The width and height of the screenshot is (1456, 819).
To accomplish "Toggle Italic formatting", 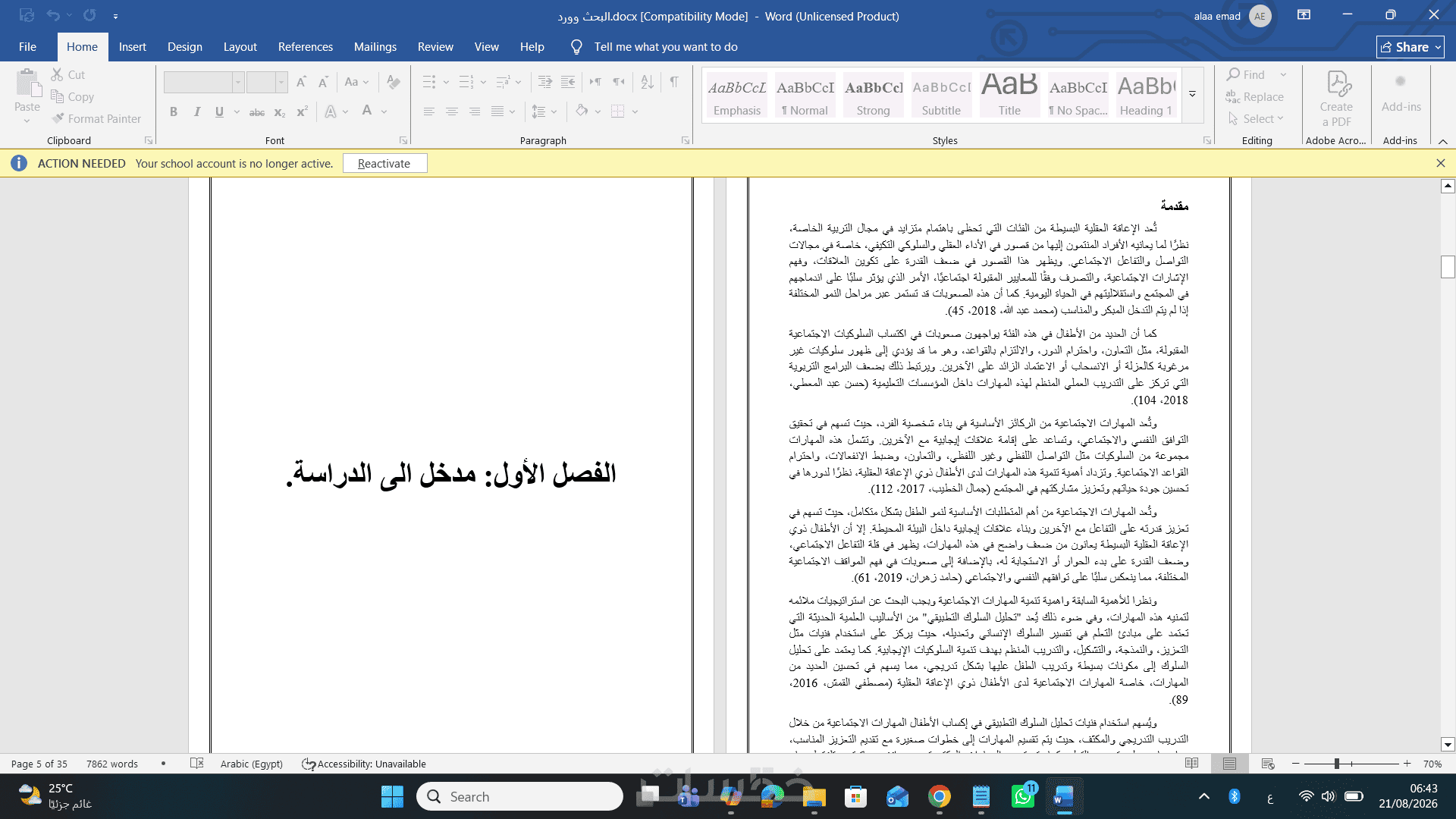I will click(197, 111).
